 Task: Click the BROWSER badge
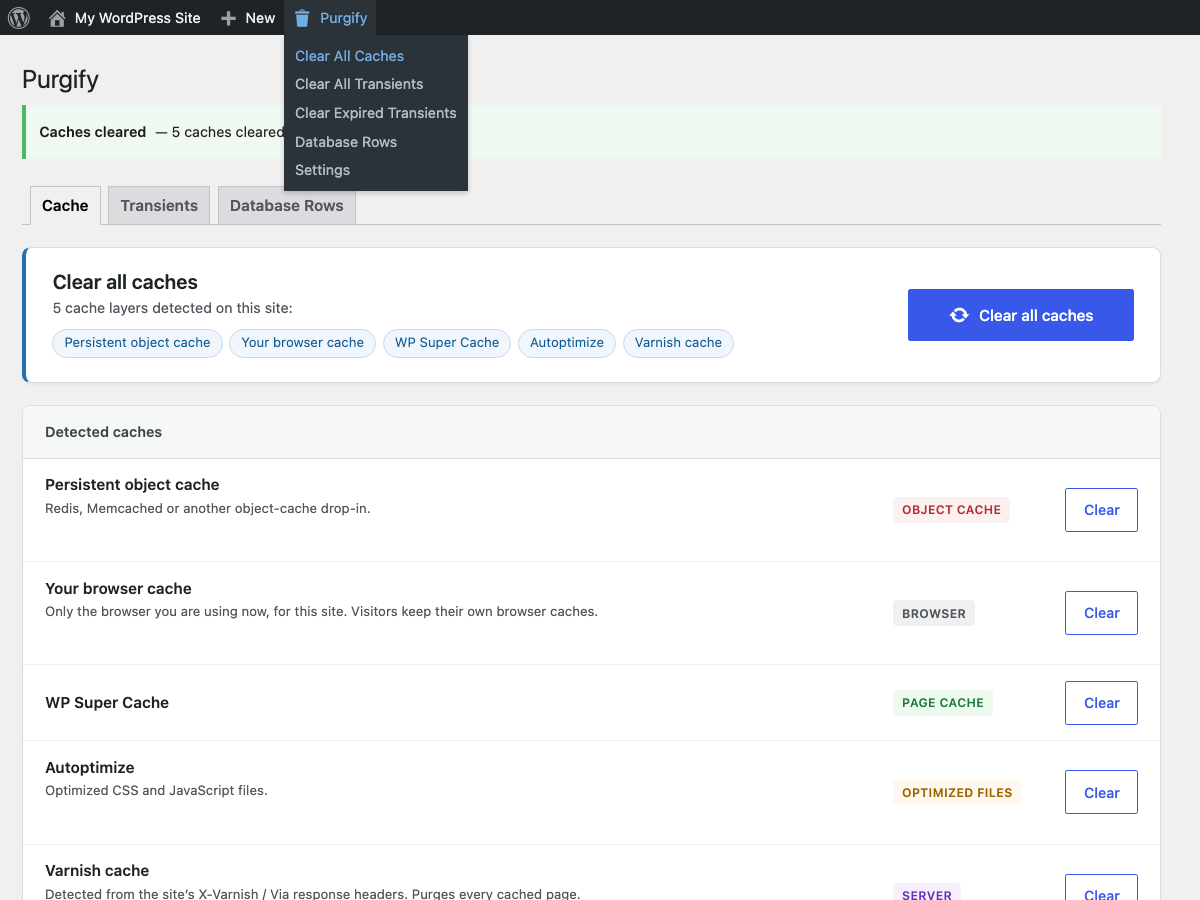point(934,613)
